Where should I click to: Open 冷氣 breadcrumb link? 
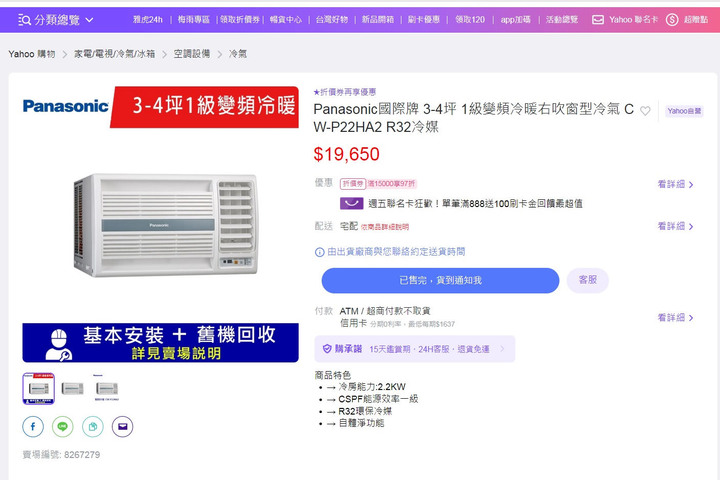pyautogui.click(x=238, y=54)
